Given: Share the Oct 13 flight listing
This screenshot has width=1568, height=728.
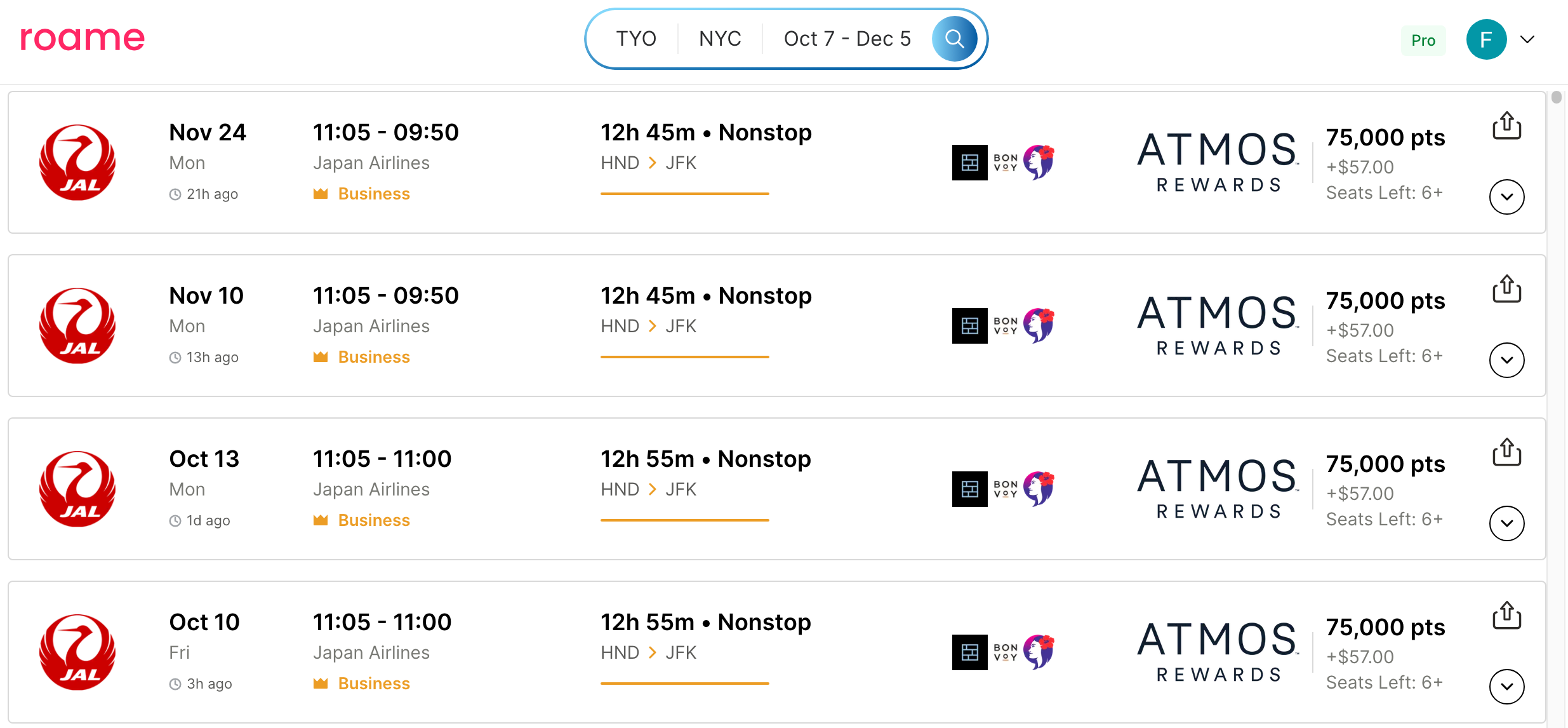Looking at the screenshot, I should [x=1506, y=452].
